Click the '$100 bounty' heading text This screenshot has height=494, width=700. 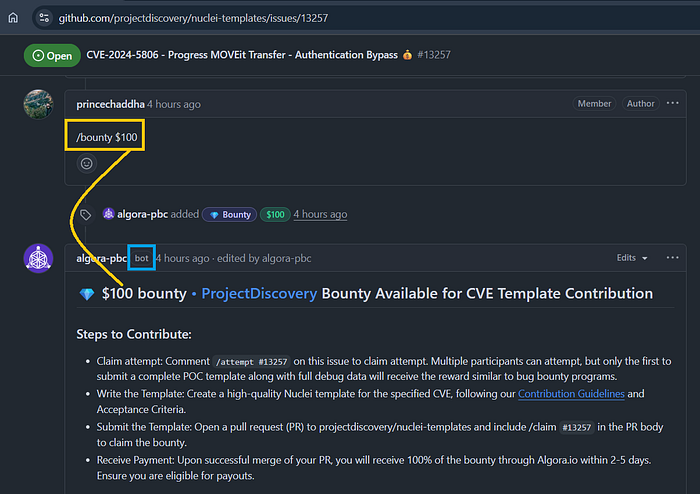144,293
